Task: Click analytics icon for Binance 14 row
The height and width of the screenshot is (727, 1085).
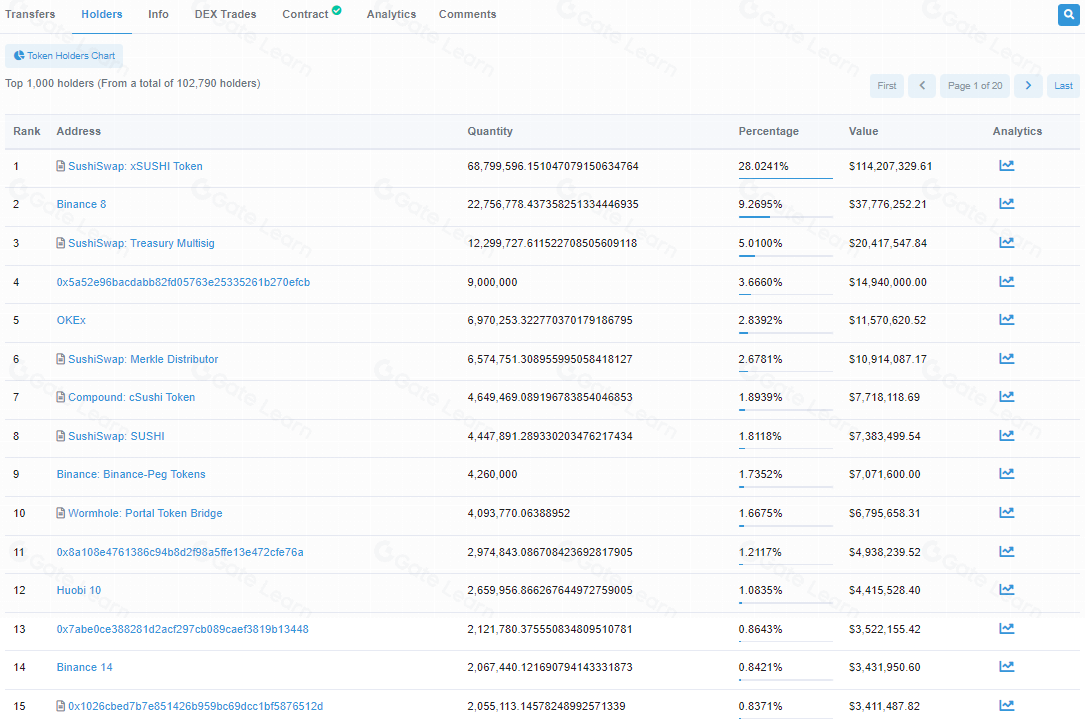Action: pos(1006,667)
